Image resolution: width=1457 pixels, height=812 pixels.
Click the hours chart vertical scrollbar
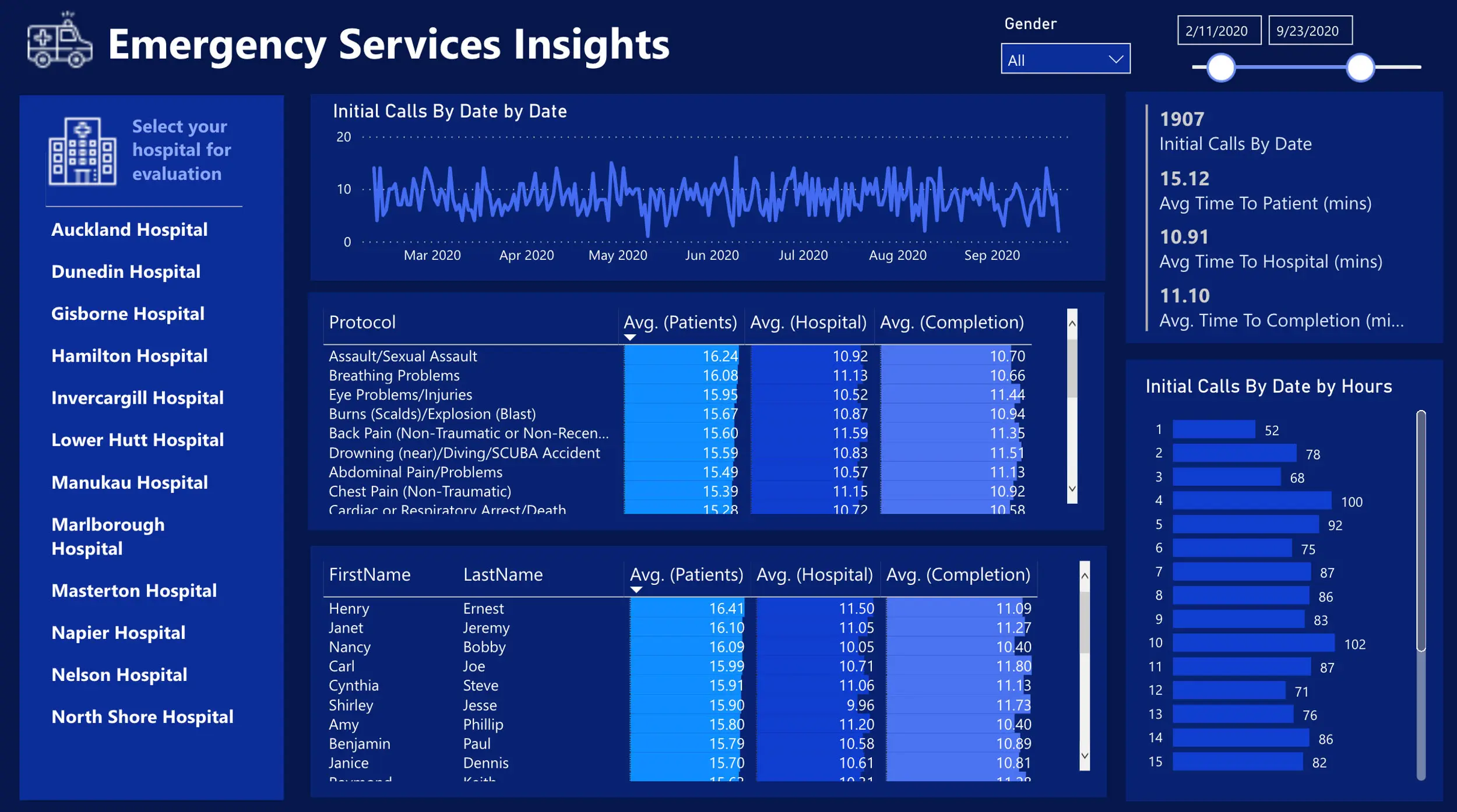[x=1421, y=530]
